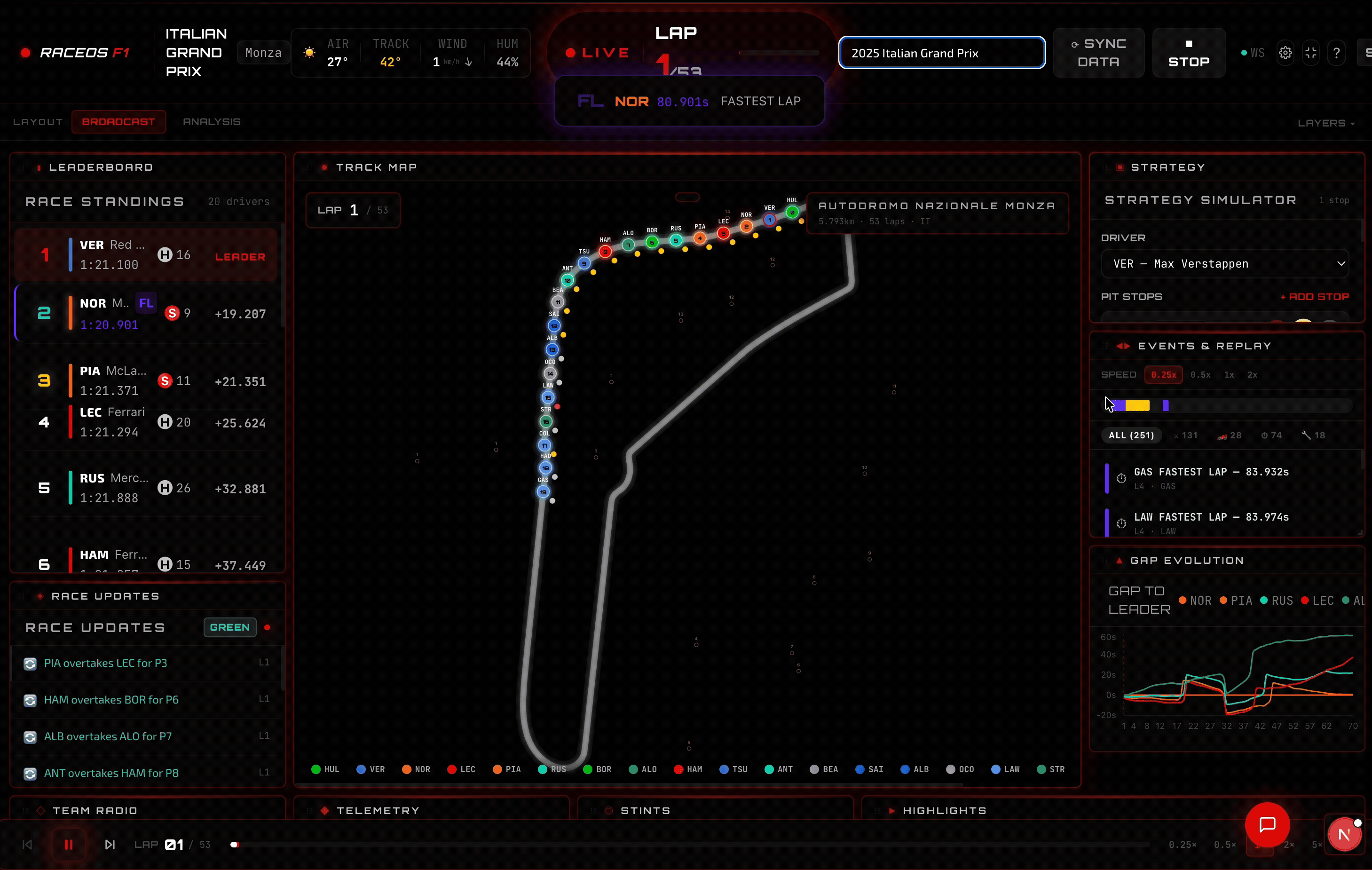The width and height of the screenshot is (1372, 870).
Task: Select VER car marker on track map
Action: [769, 220]
